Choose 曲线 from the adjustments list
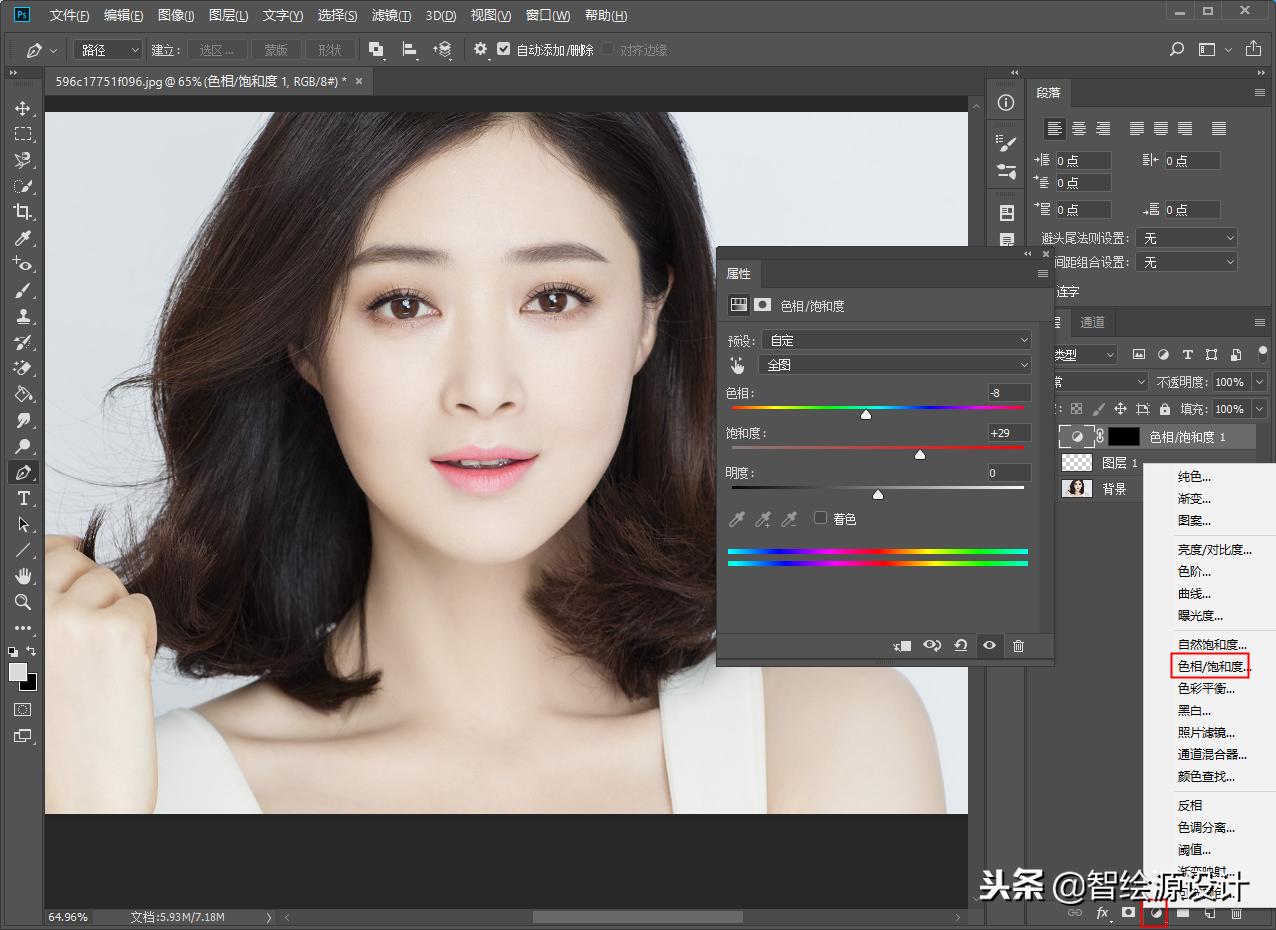 [1197, 593]
